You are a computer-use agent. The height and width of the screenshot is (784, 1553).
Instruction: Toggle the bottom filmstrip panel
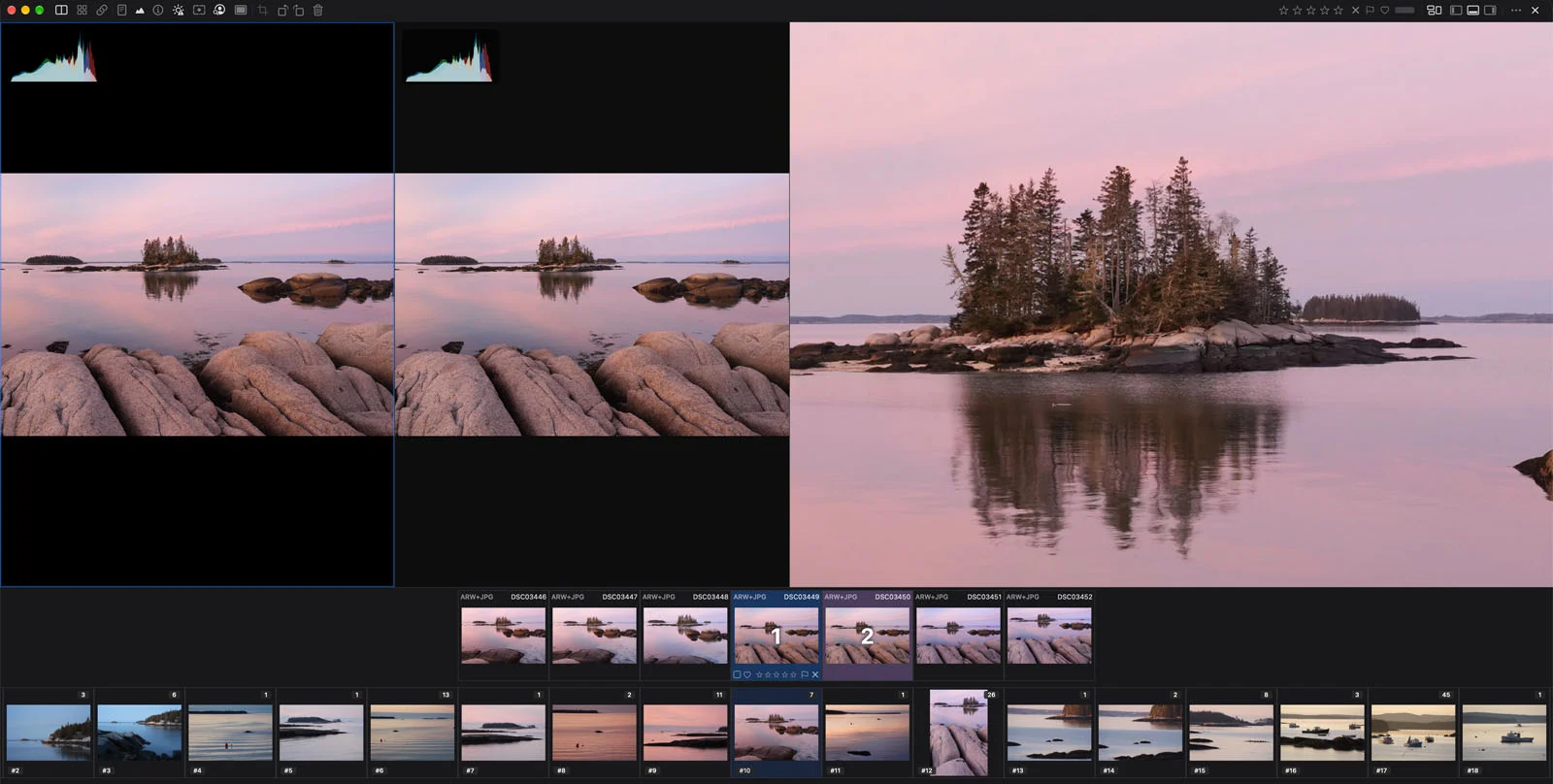point(1473,10)
